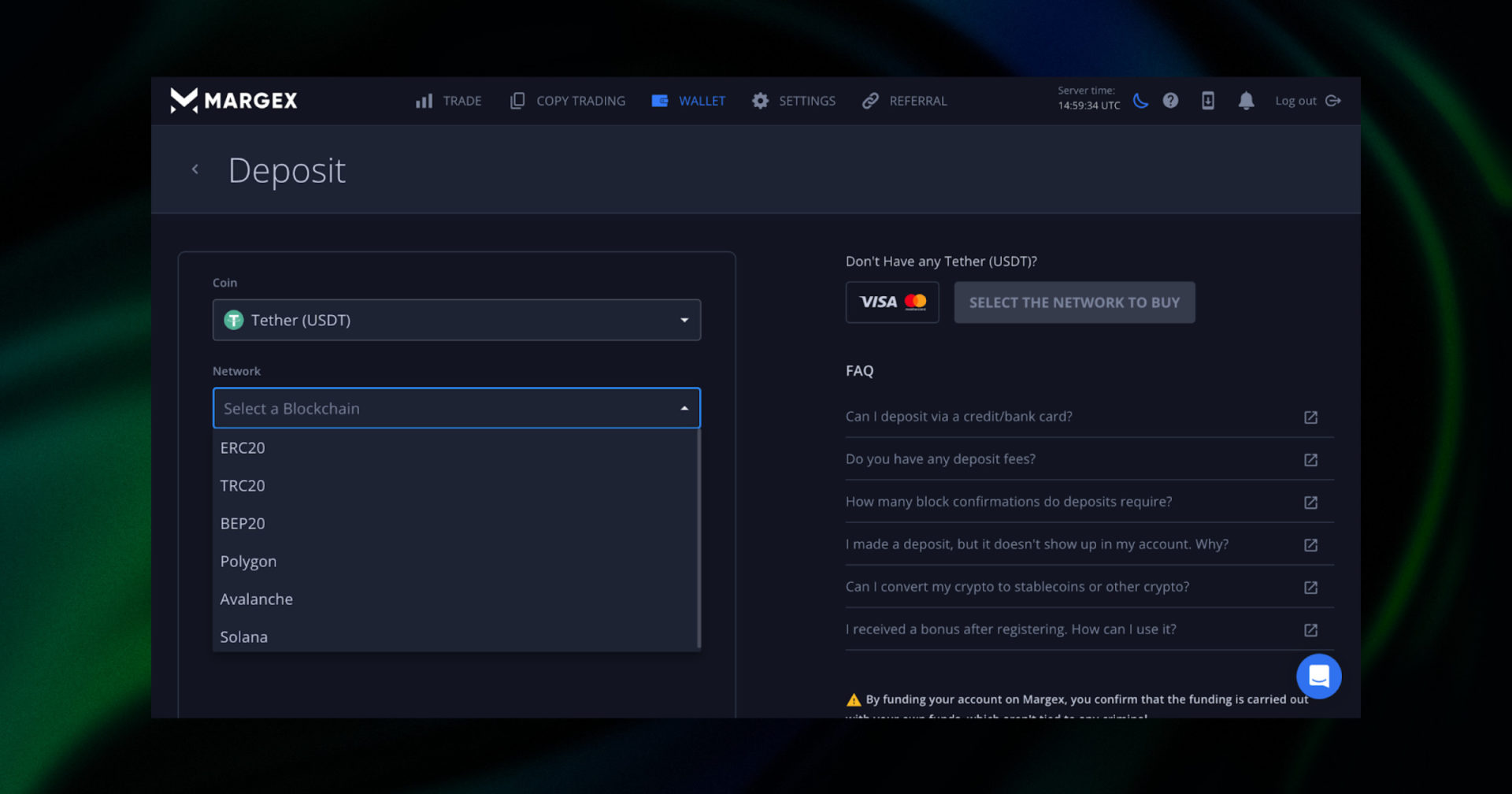Open external link for deposit fees FAQ
Image resolution: width=1512 pixels, height=794 pixels.
coord(1310,460)
